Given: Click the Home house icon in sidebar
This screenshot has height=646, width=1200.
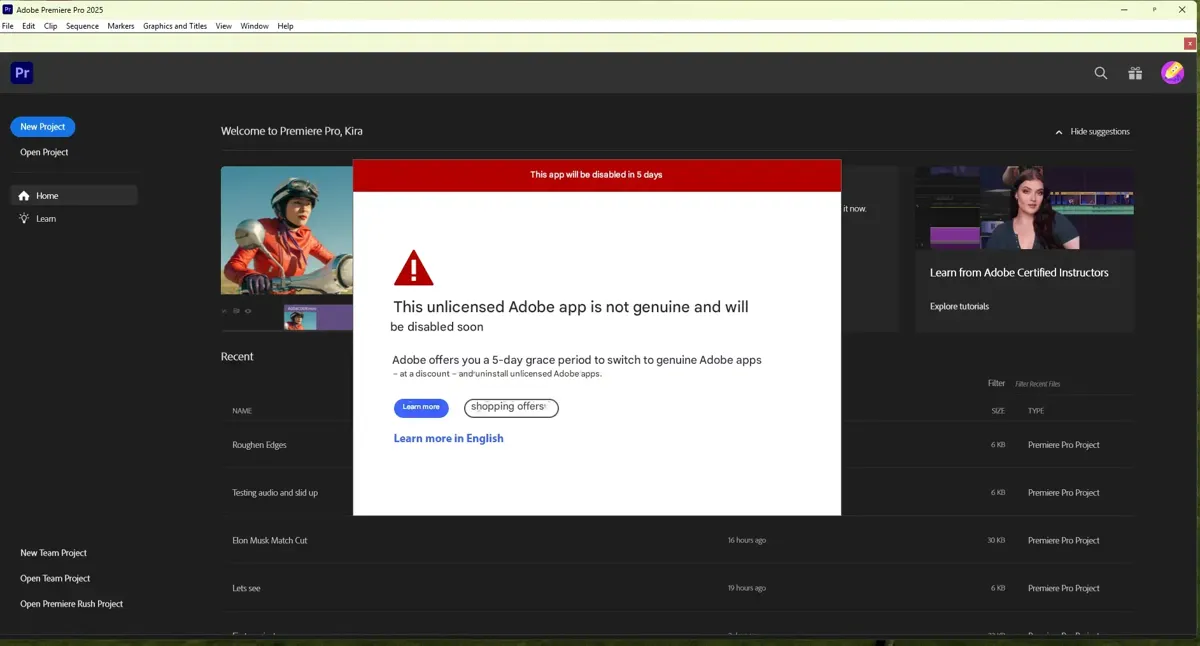Looking at the screenshot, I should (24, 196).
